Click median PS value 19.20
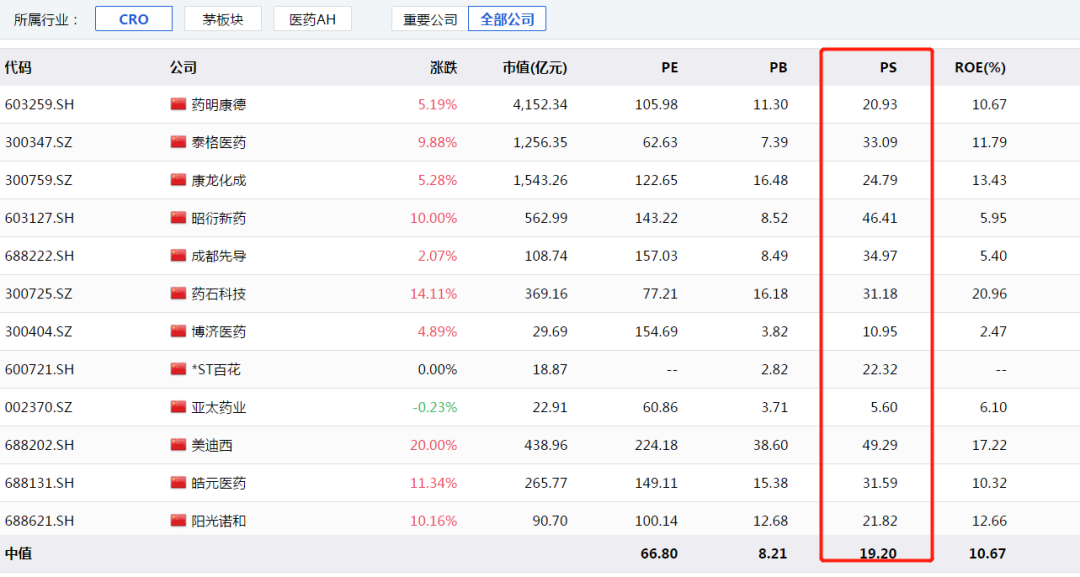 [878, 554]
